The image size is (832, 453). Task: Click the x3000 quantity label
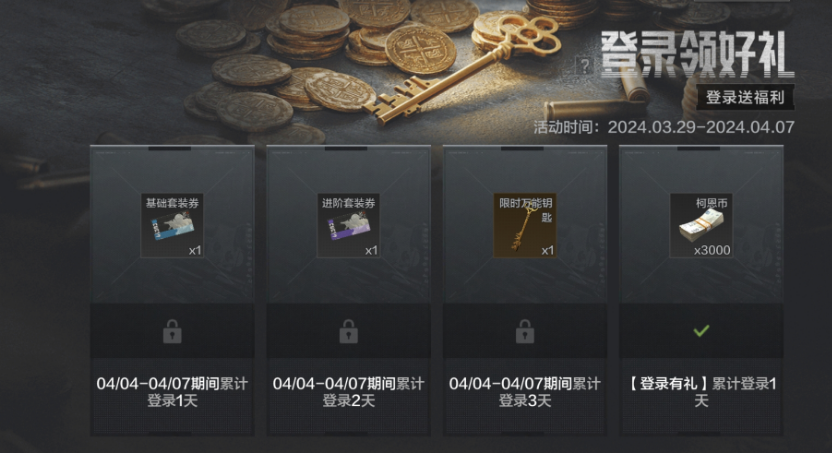coord(712,250)
